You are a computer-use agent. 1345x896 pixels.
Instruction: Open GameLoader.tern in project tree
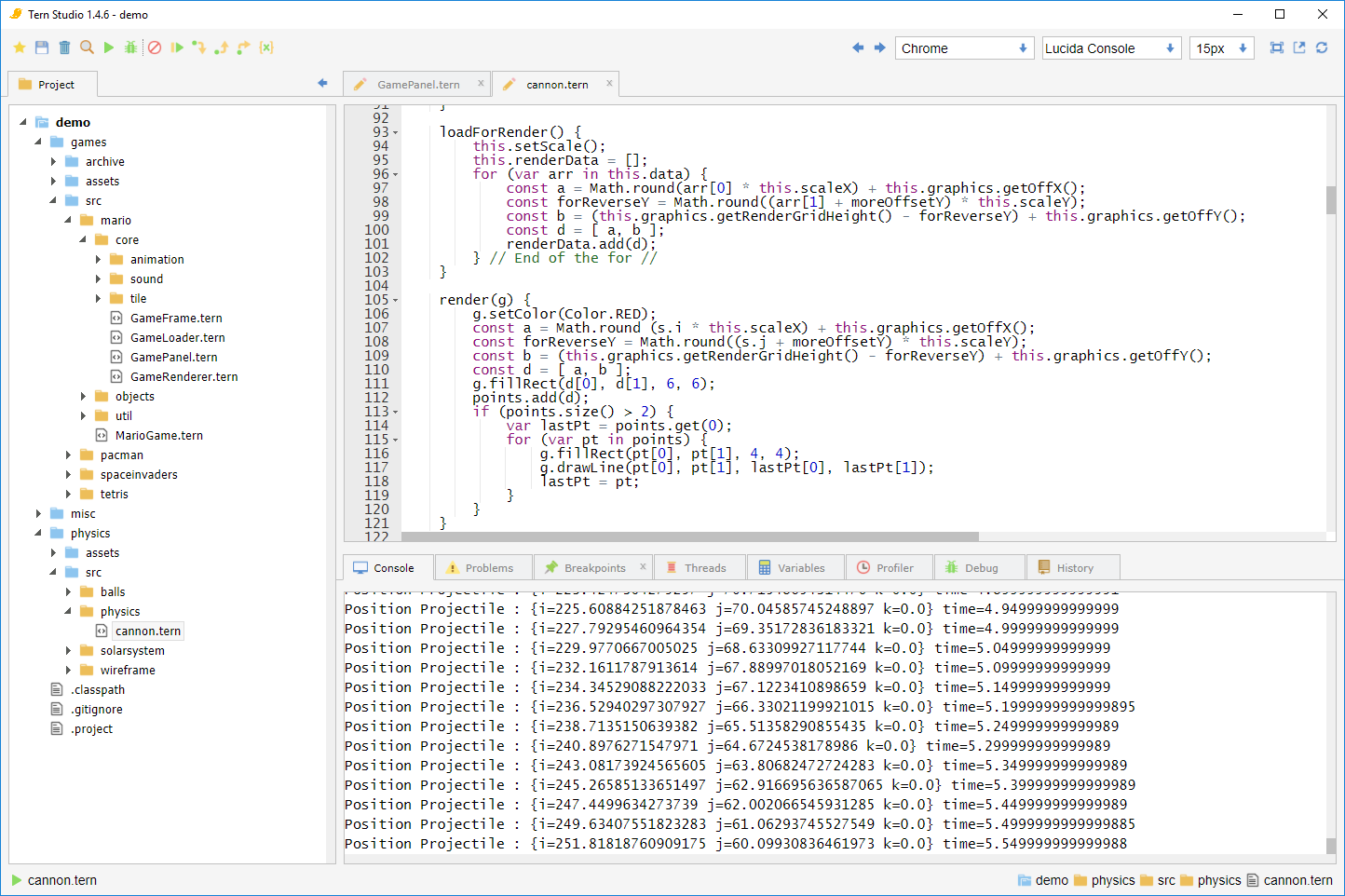pyautogui.click(x=178, y=338)
